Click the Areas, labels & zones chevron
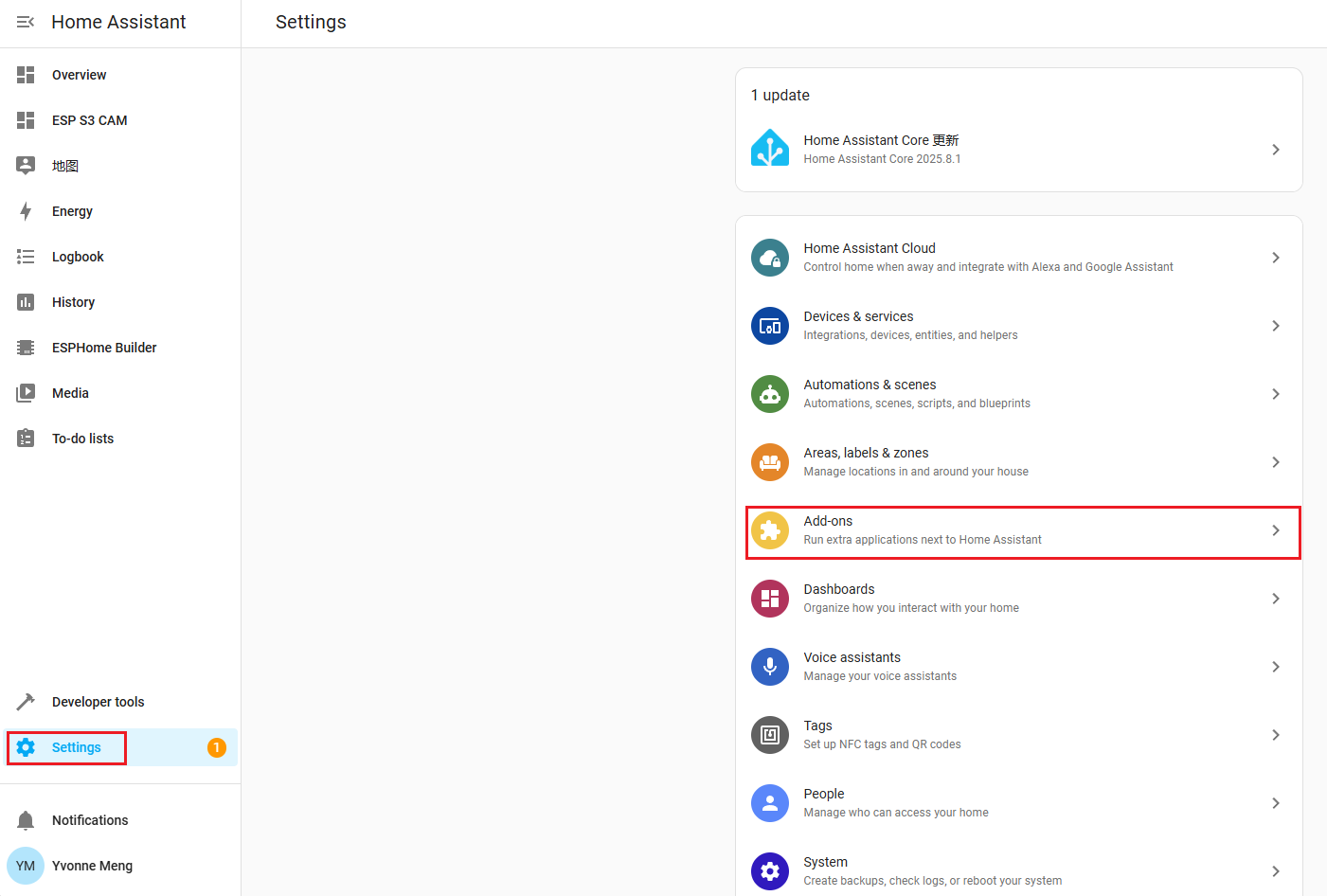 1276,462
